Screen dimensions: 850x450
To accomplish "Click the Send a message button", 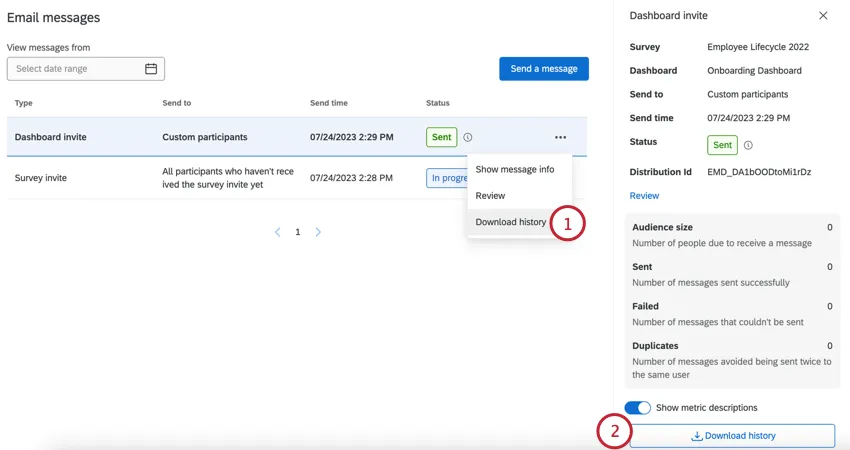I will [544, 69].
